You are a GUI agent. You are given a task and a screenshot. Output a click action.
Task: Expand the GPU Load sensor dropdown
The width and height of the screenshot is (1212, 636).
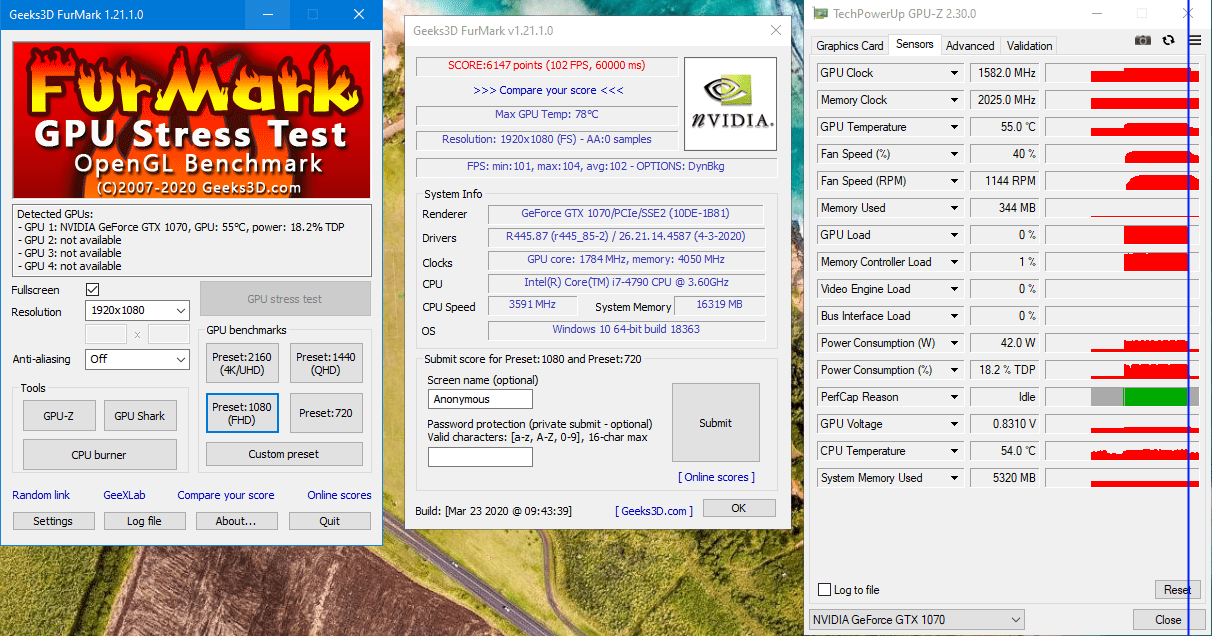[954, 235]
